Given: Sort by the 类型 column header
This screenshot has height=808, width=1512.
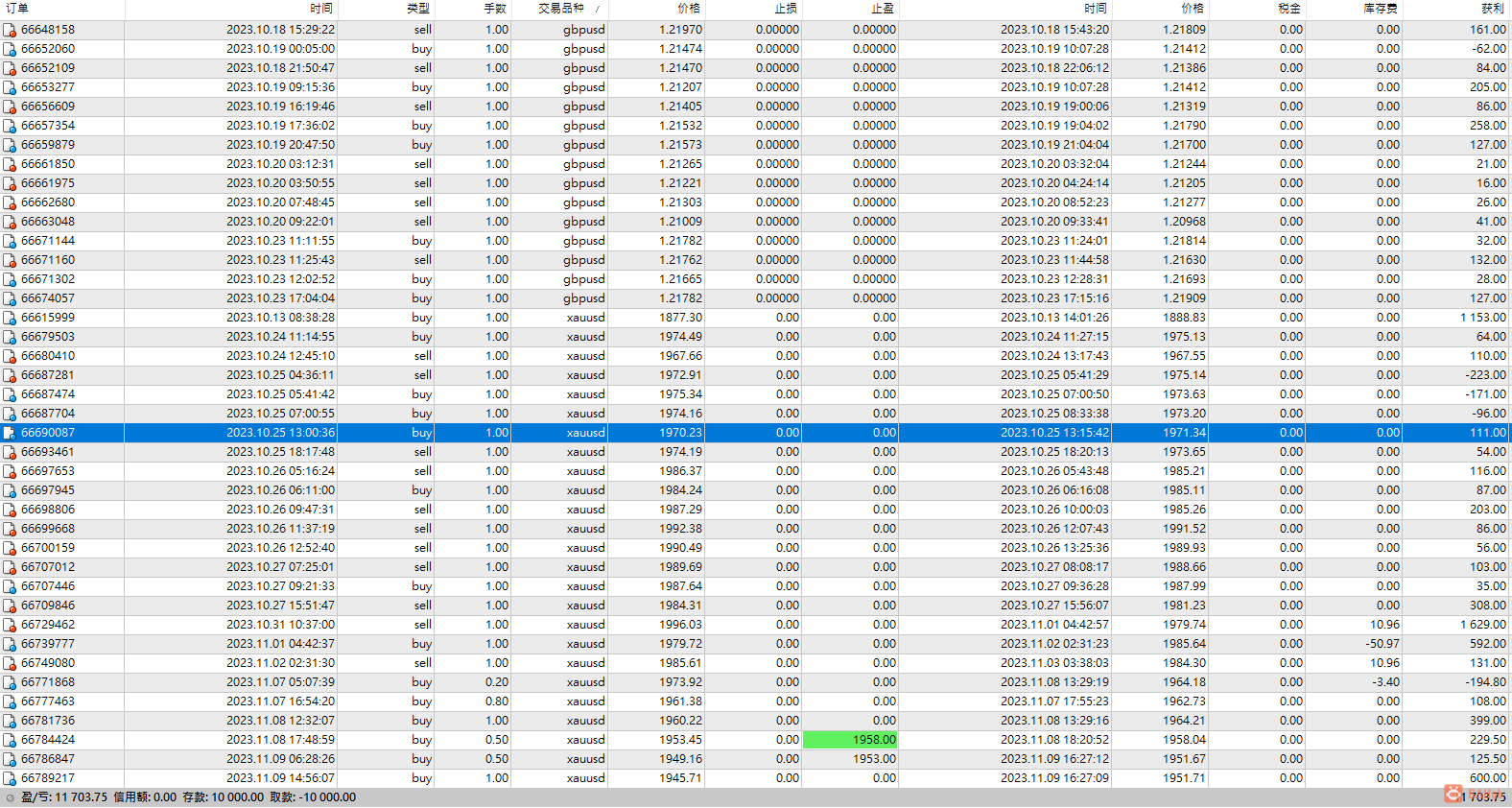Looking at the screenshot, I should [418, 9].
